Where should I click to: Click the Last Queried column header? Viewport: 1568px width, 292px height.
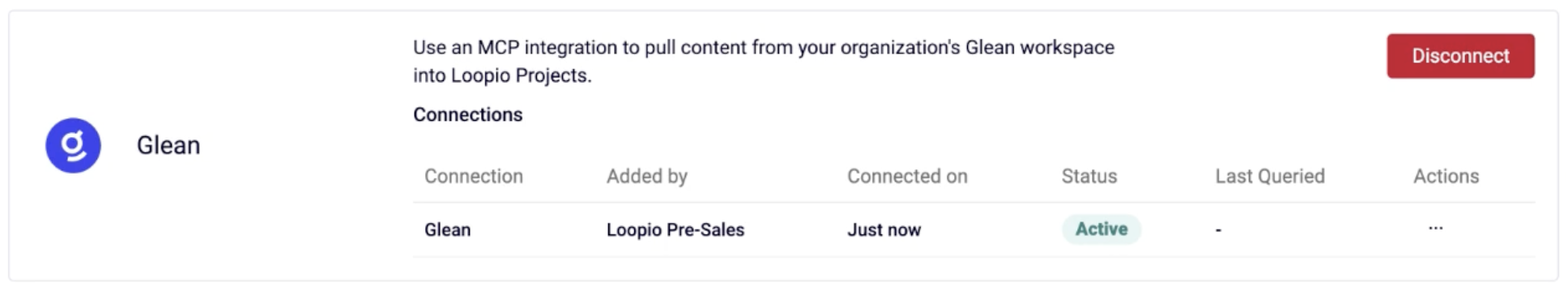click(x=1270, y=176)
